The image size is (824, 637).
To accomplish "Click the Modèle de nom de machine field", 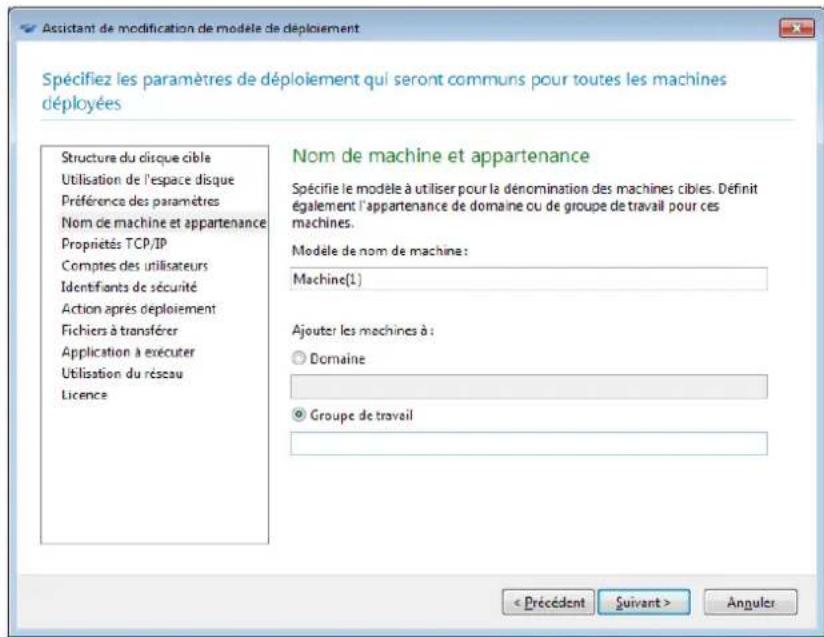I will pos(529,279).
